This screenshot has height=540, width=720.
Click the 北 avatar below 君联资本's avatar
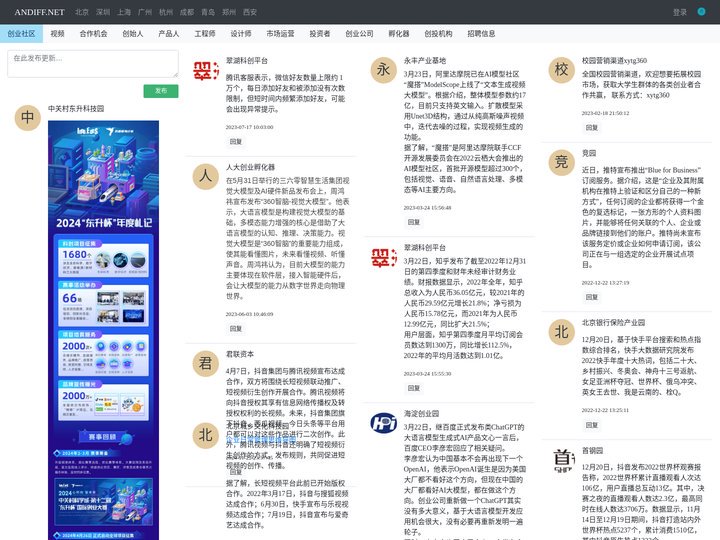[206, 435]
